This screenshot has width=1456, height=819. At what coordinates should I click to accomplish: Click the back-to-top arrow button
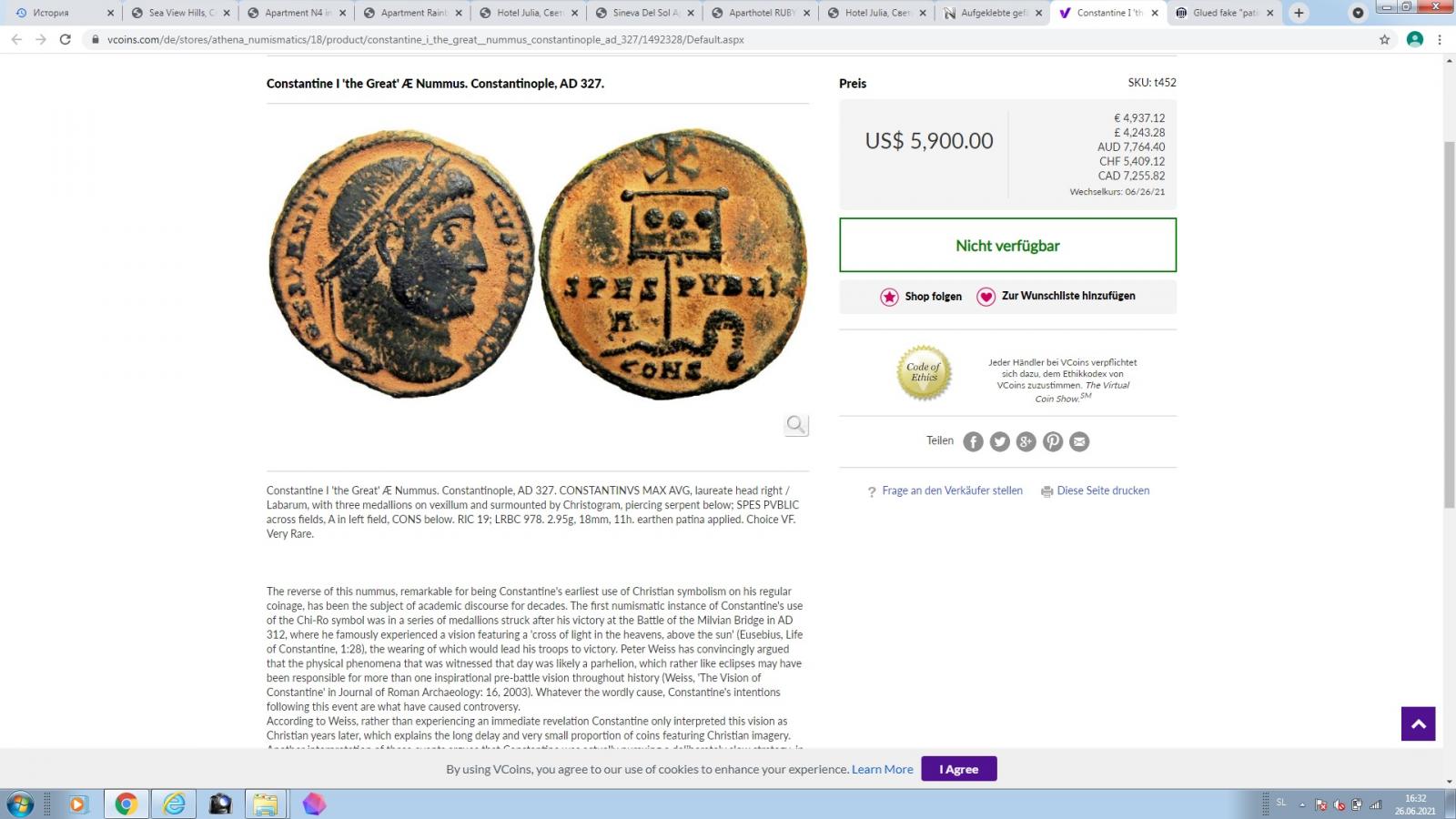point(1418,724)
